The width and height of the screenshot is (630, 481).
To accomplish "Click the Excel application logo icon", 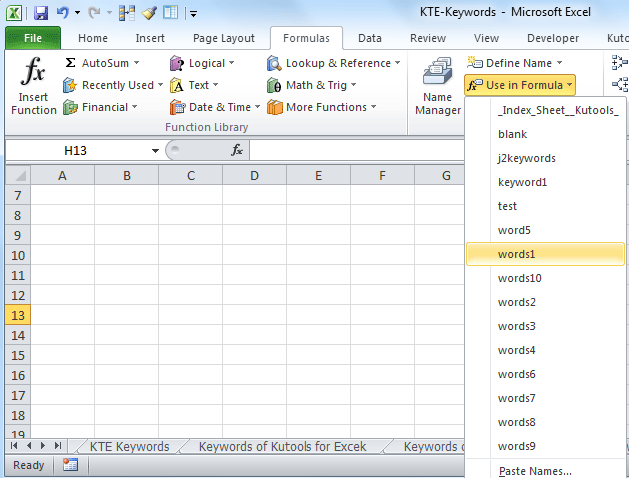I will point(14,13).
